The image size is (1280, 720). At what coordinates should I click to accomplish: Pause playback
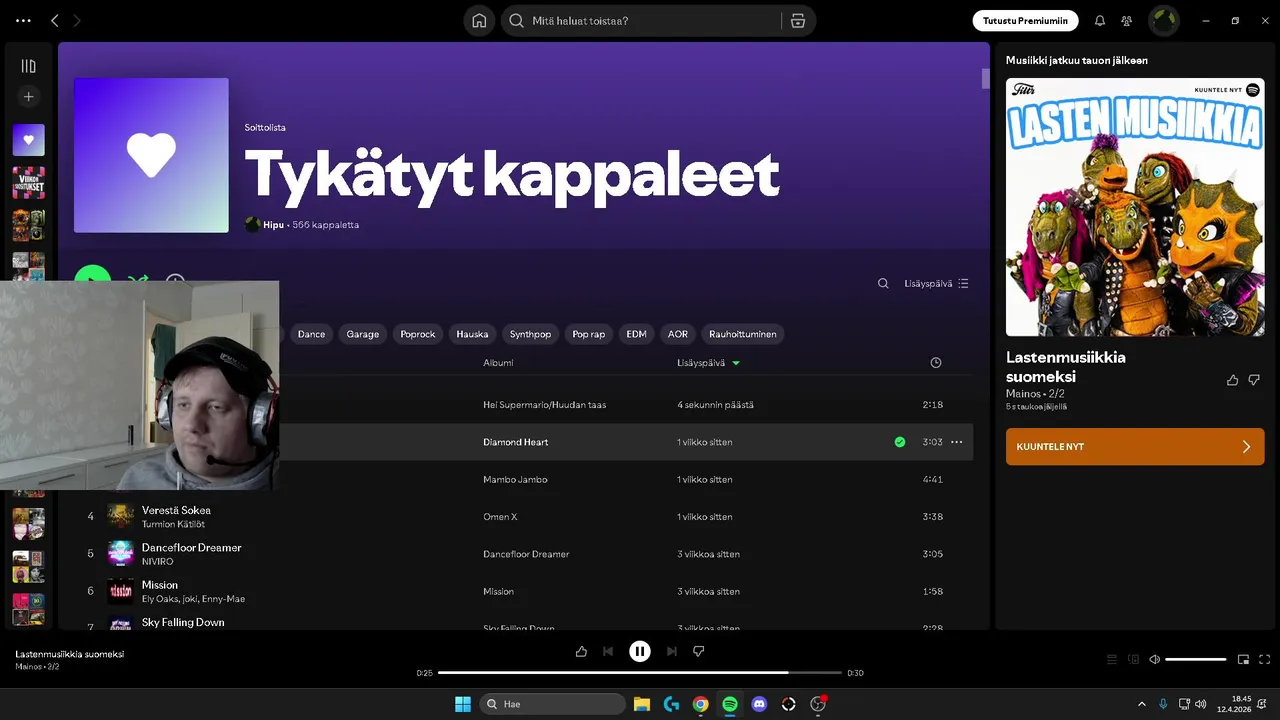[x=640, y=651]
